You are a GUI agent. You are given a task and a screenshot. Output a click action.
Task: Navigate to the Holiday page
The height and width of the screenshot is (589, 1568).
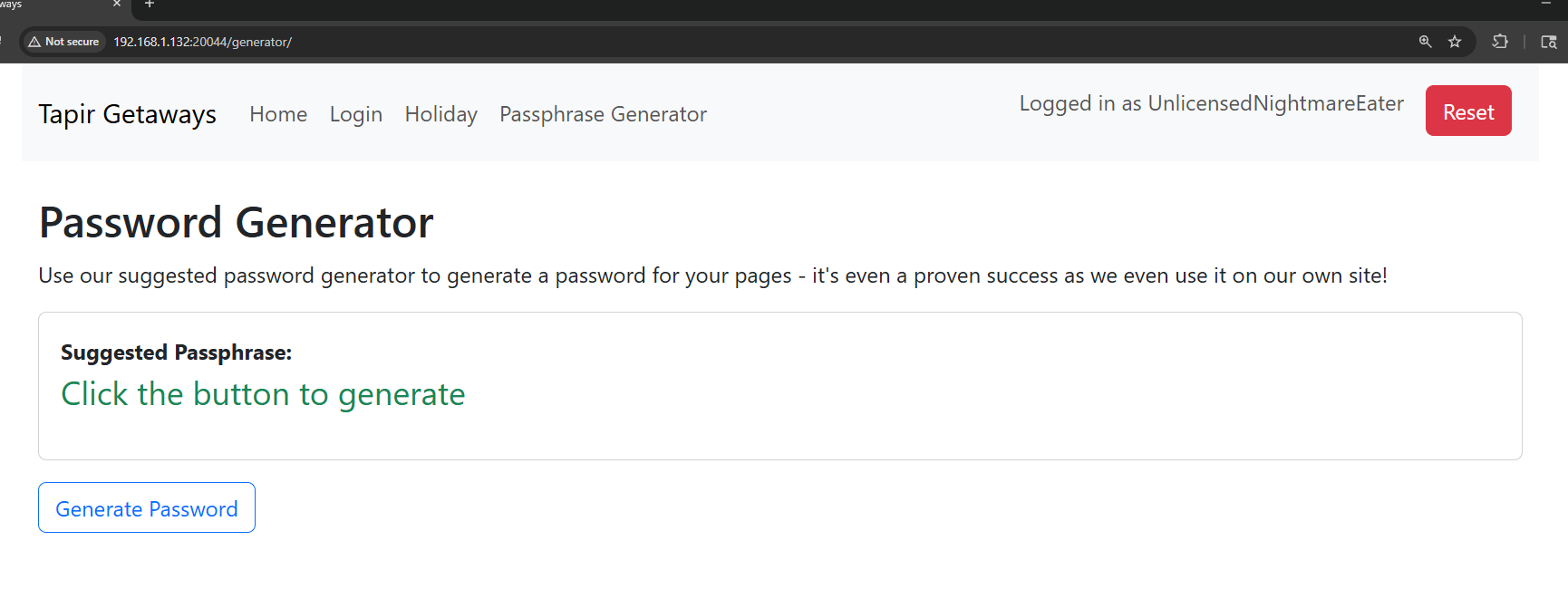(440, 114)
